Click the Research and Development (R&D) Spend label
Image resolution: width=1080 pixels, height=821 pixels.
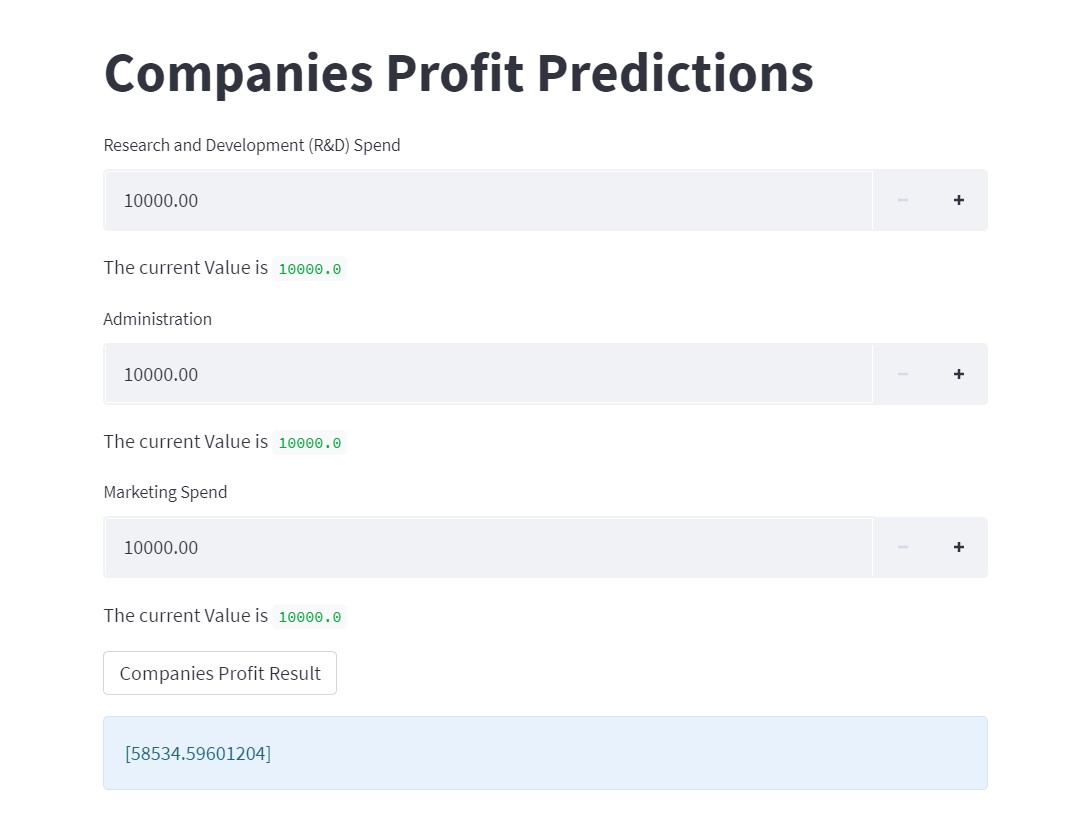coord(251,144)
